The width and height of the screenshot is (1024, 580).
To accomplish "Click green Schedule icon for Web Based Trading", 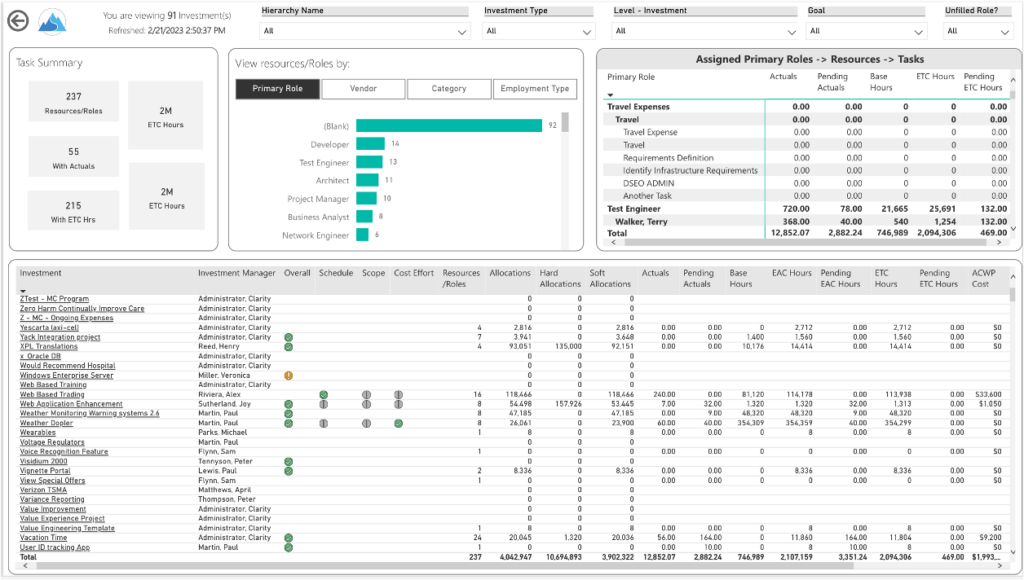I will click(323, 395).
